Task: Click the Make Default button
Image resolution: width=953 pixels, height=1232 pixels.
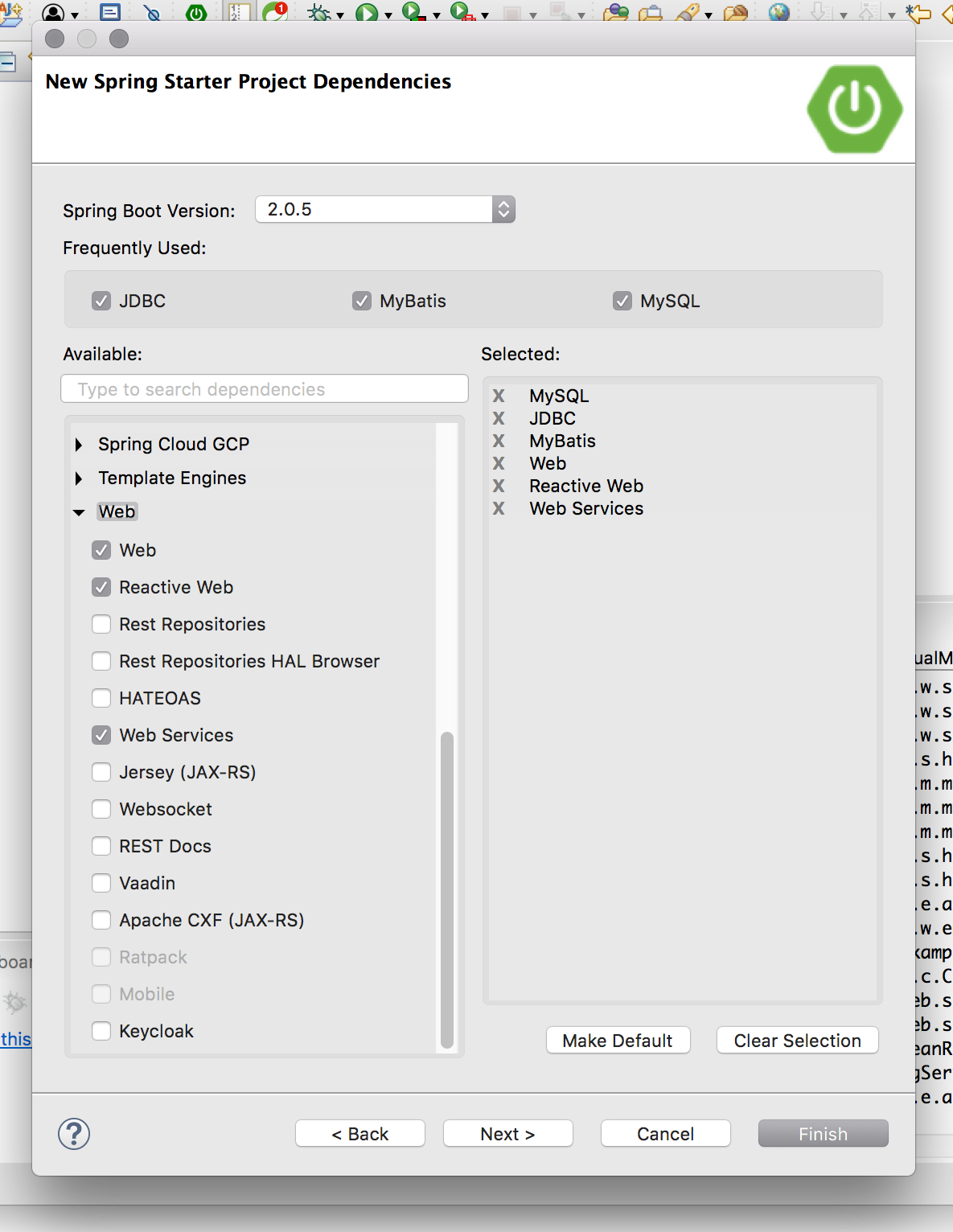Action: click(x=618, y=1041)
